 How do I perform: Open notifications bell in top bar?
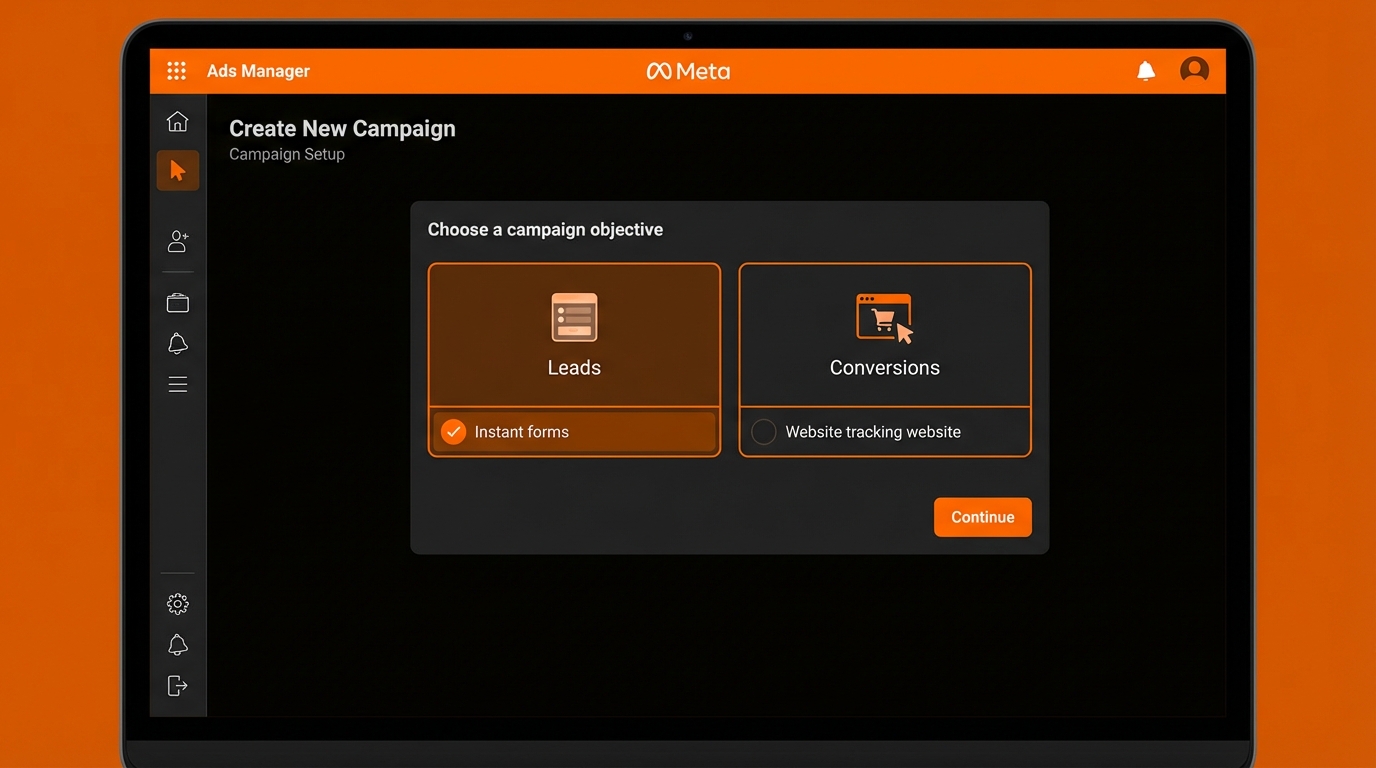click(x=1146, y=71)
